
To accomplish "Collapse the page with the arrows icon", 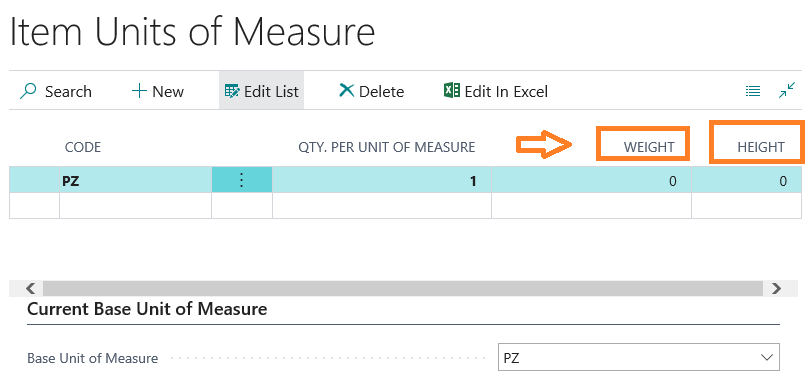I will tap(787, 90).
